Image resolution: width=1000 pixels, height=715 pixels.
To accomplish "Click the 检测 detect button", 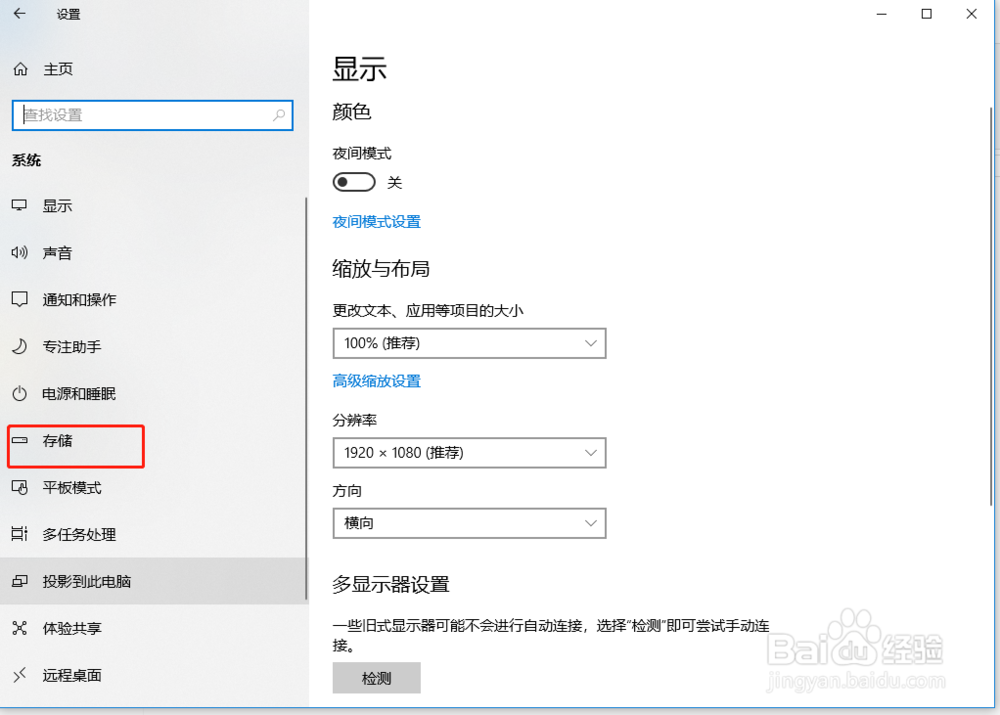I will (x=376, y=678).
